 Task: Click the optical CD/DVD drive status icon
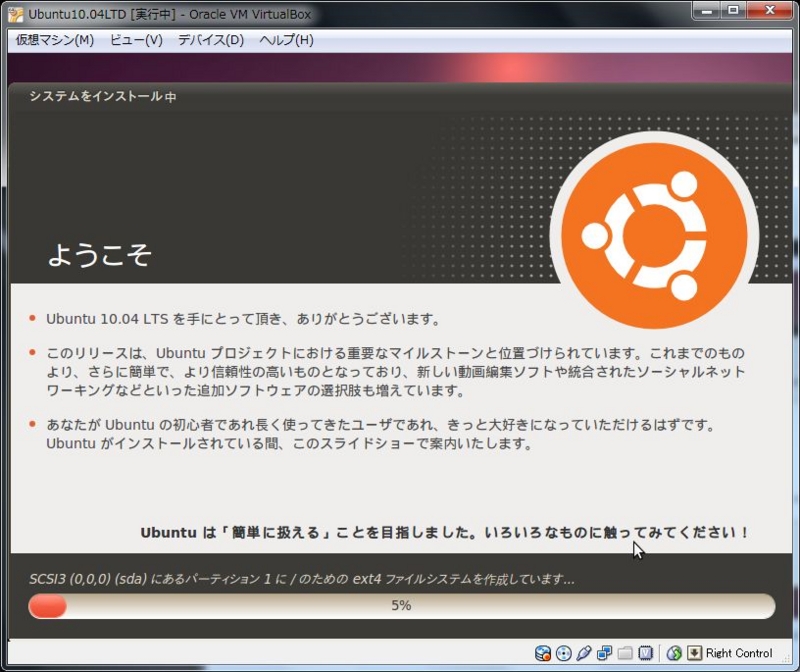[564, 653]
